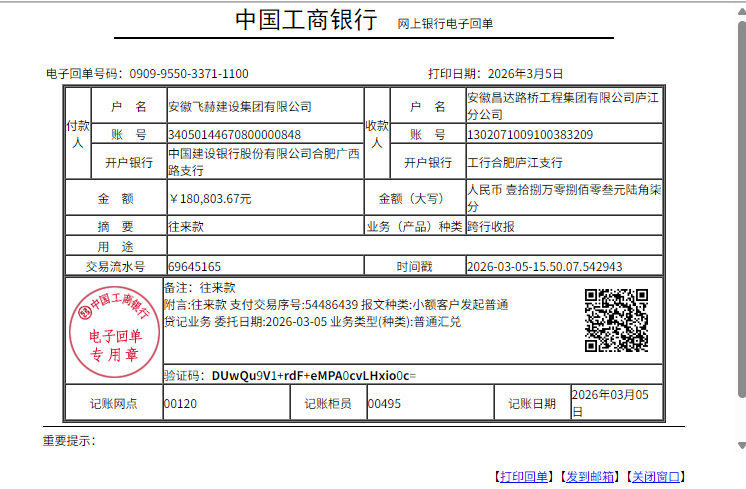
Task: Select the 验证码 verification code string
Action: pos(313,376)
